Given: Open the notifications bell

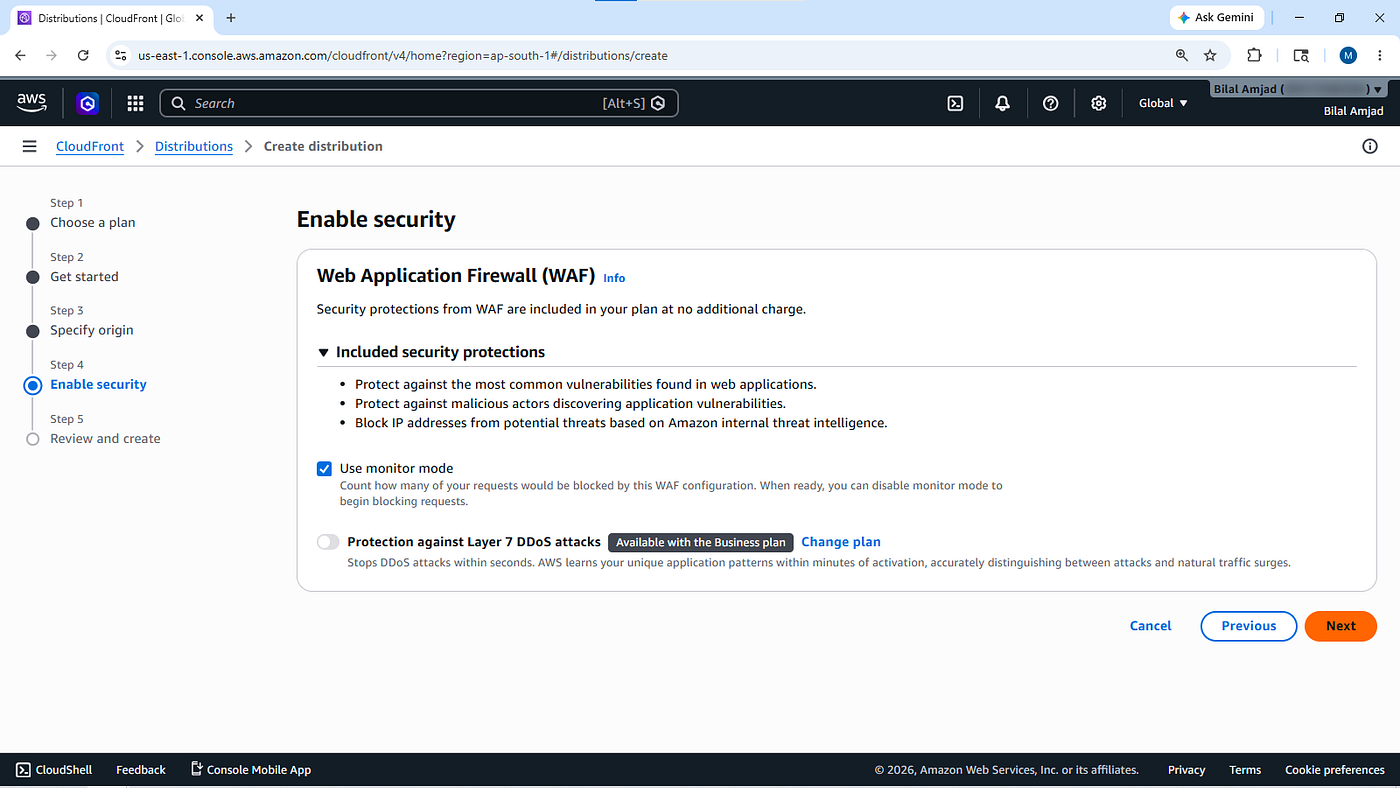Looking at the screenshot, I should coord(1002,103).
